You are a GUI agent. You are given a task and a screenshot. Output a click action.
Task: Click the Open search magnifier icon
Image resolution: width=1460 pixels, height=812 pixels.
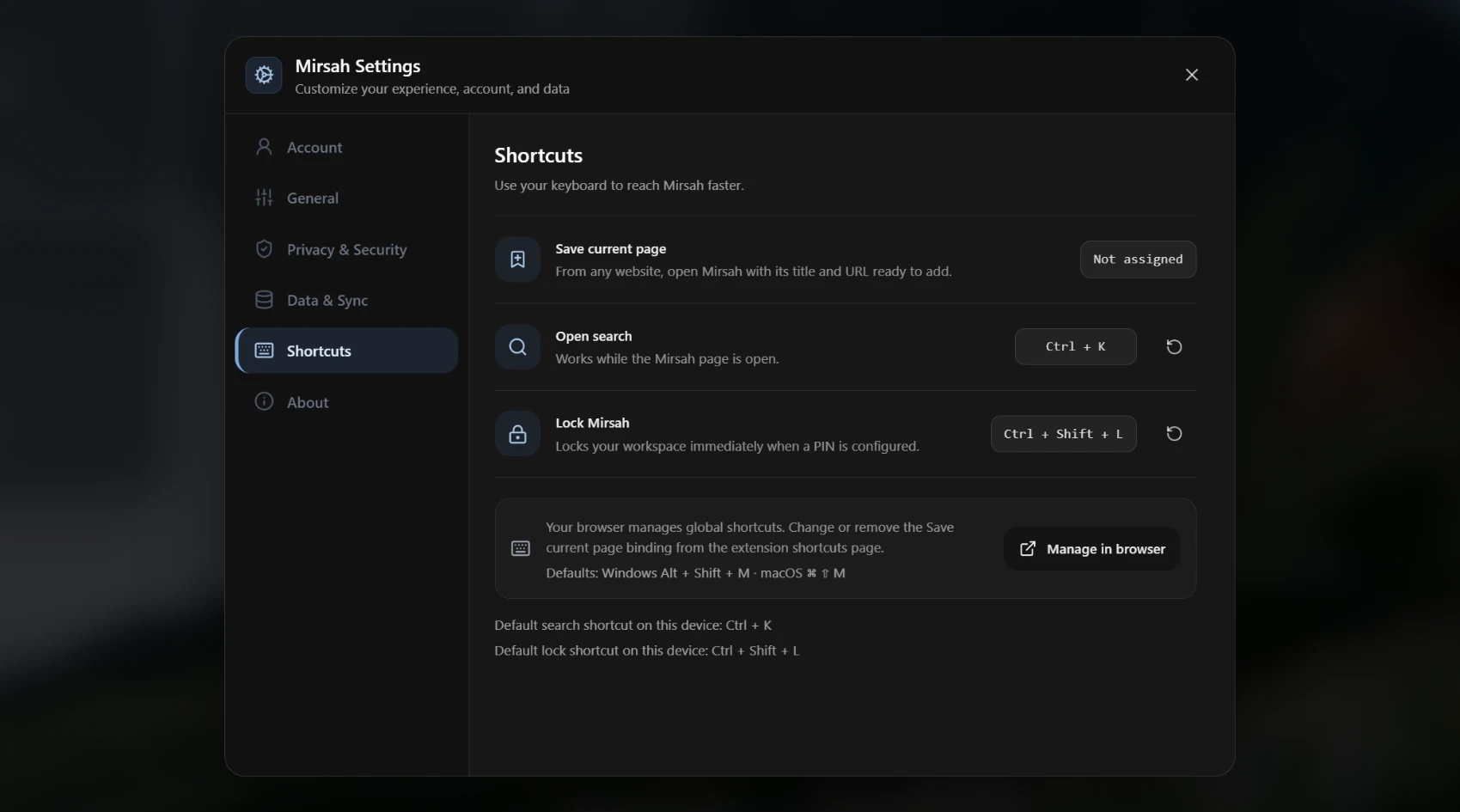[x=517, y=347]
